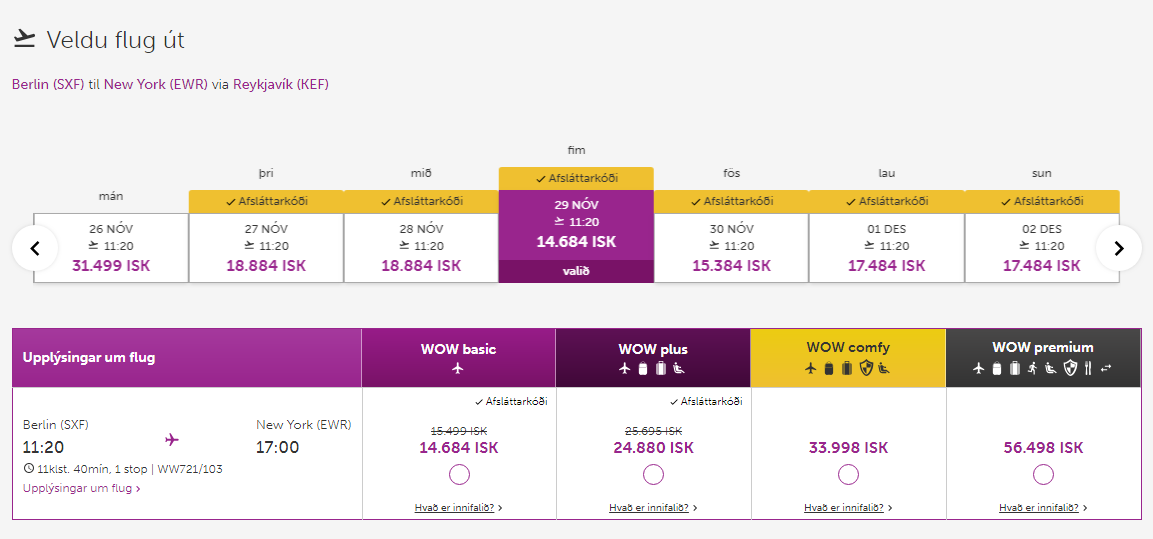Expand 'Hvað er innifalið?' under WOW comfy
The height and width of the screenshot is (539, 1153).
847,508
